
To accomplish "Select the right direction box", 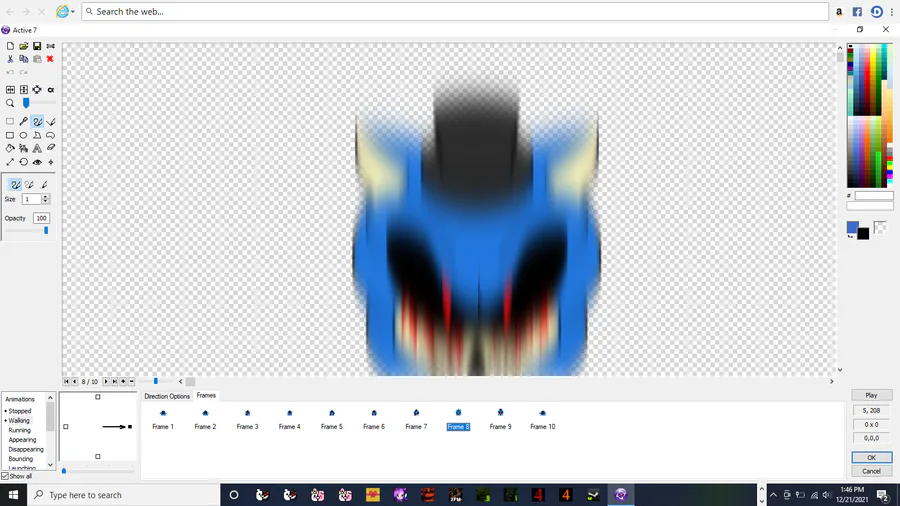I will [130, 427].
